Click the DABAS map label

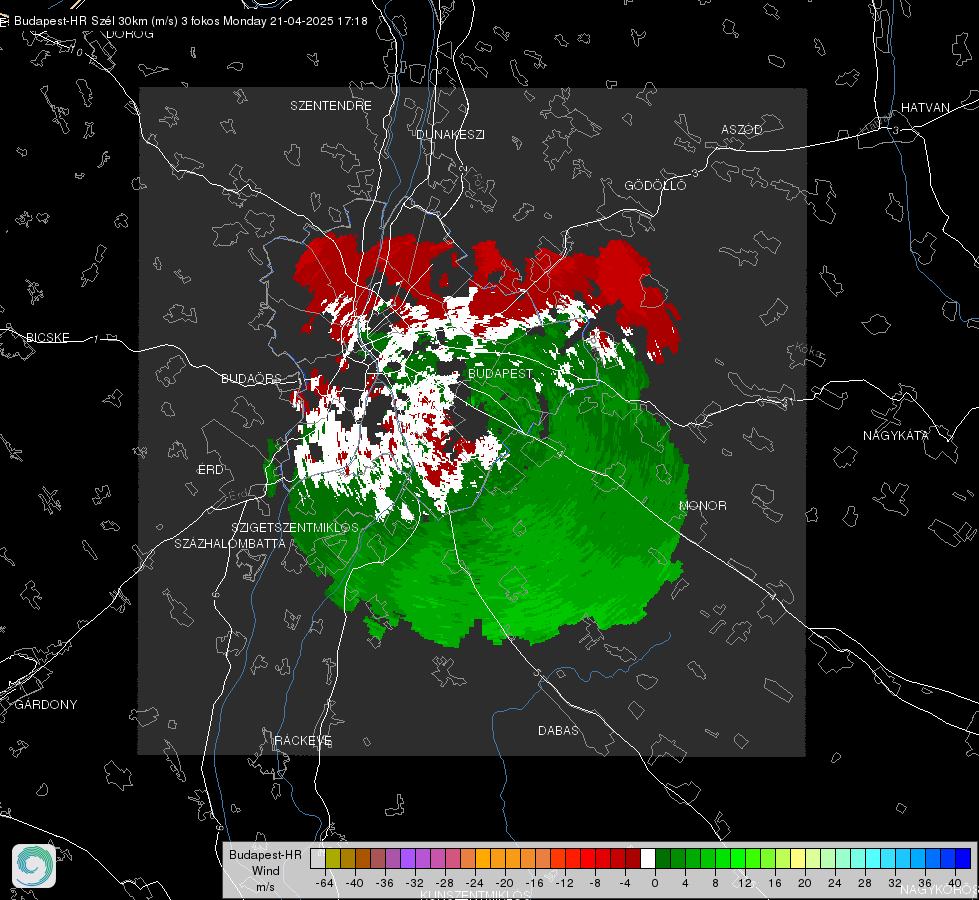[x=559, y=731]
